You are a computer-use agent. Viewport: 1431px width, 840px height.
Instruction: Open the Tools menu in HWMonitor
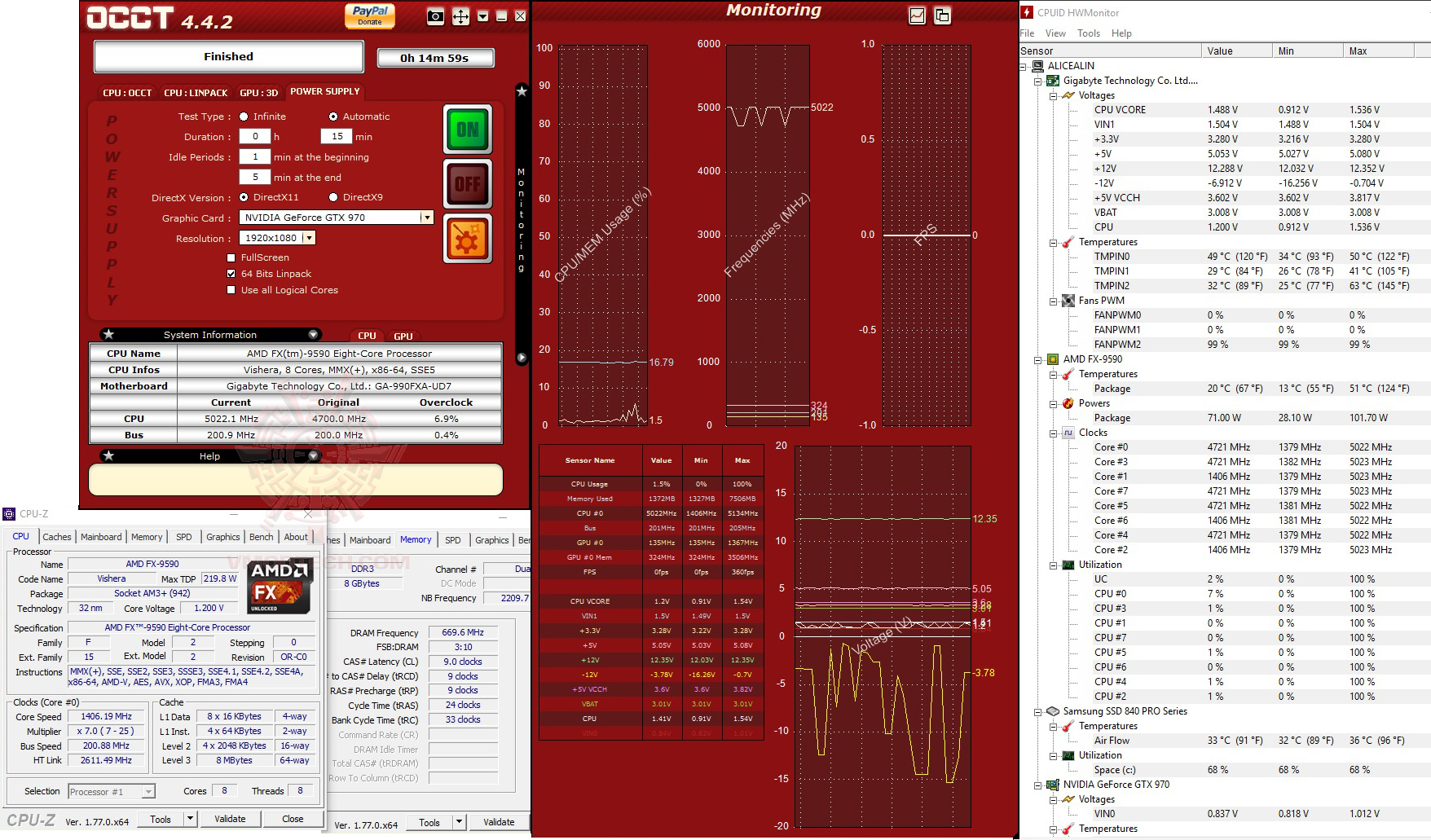1089,33
